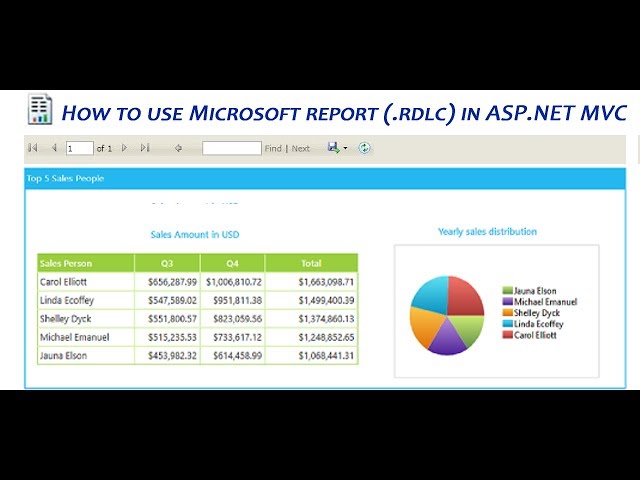
Task: Click the Next search result link
Action: click(x=300, y=149)
